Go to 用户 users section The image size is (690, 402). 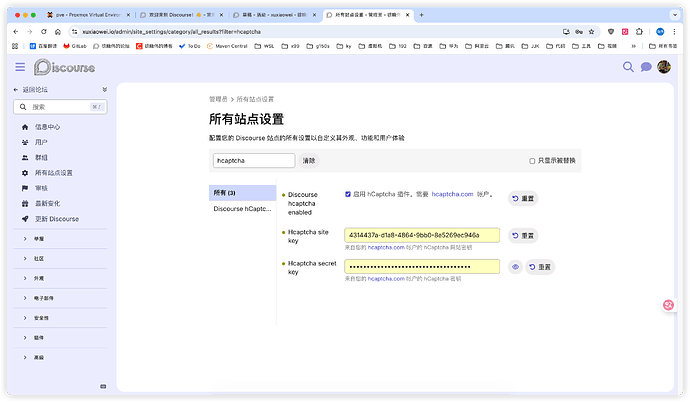[40, 142]
